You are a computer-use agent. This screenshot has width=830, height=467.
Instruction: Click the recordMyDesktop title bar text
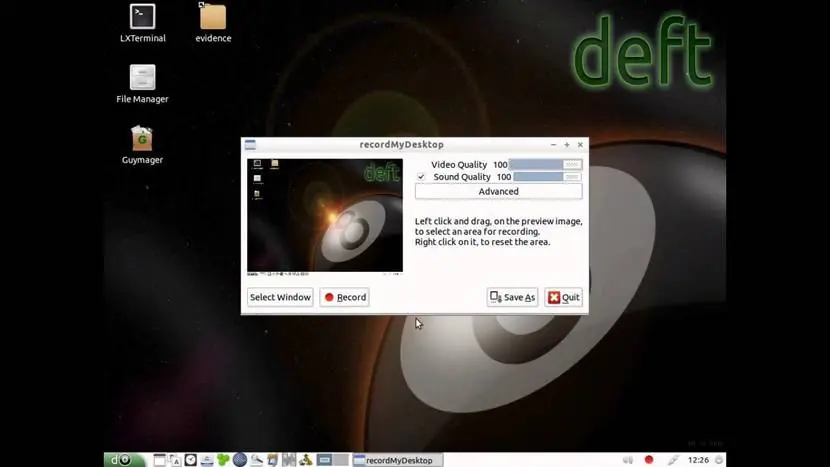click(402, 145)
